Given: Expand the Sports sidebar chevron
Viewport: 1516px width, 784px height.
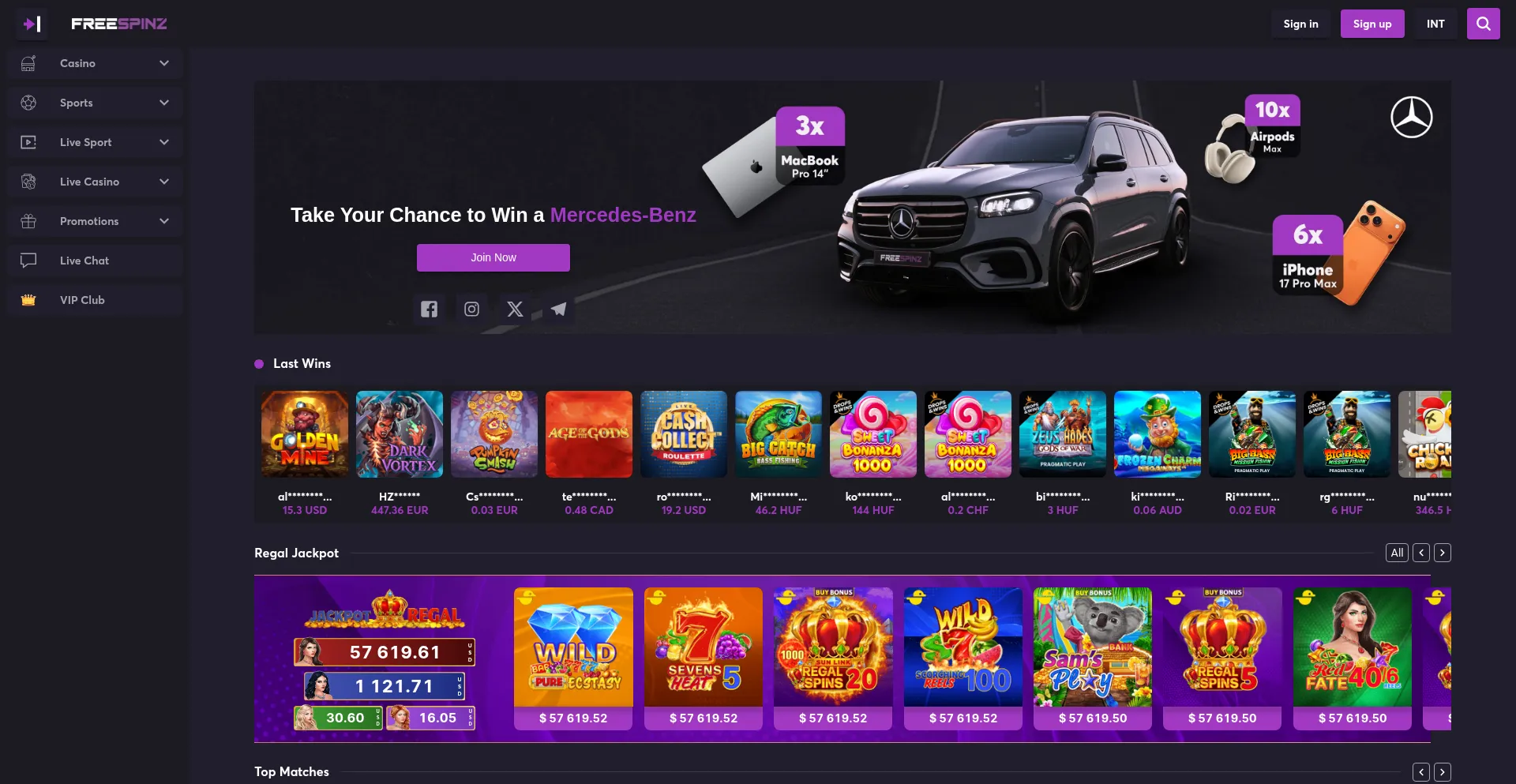Looking at the screenshot, I should click(164, 103).
